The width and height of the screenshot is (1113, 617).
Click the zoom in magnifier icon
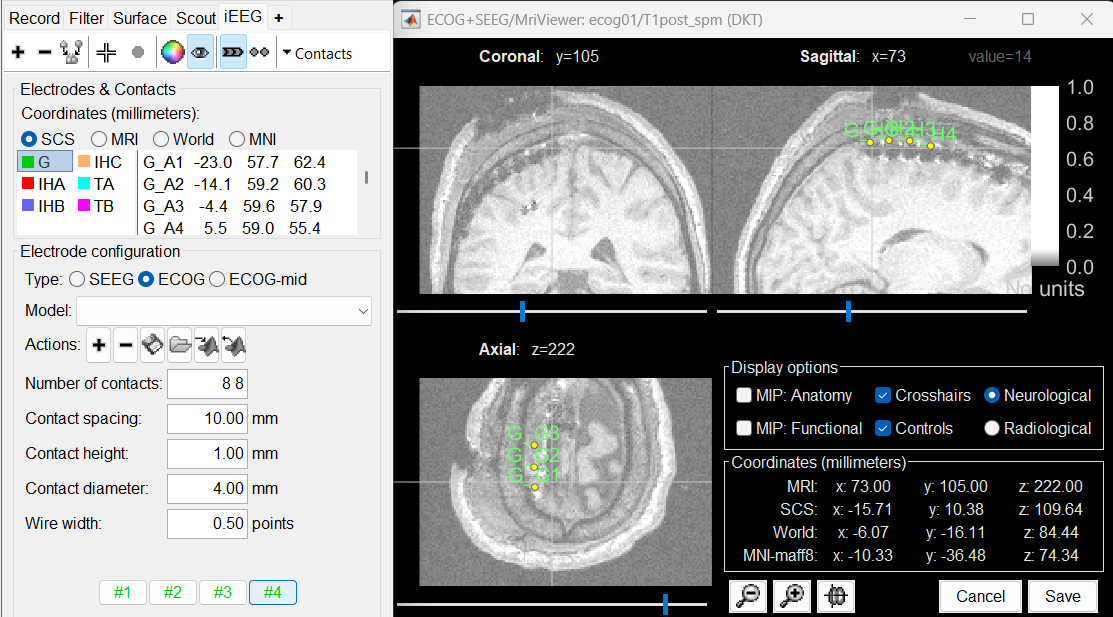793,596
